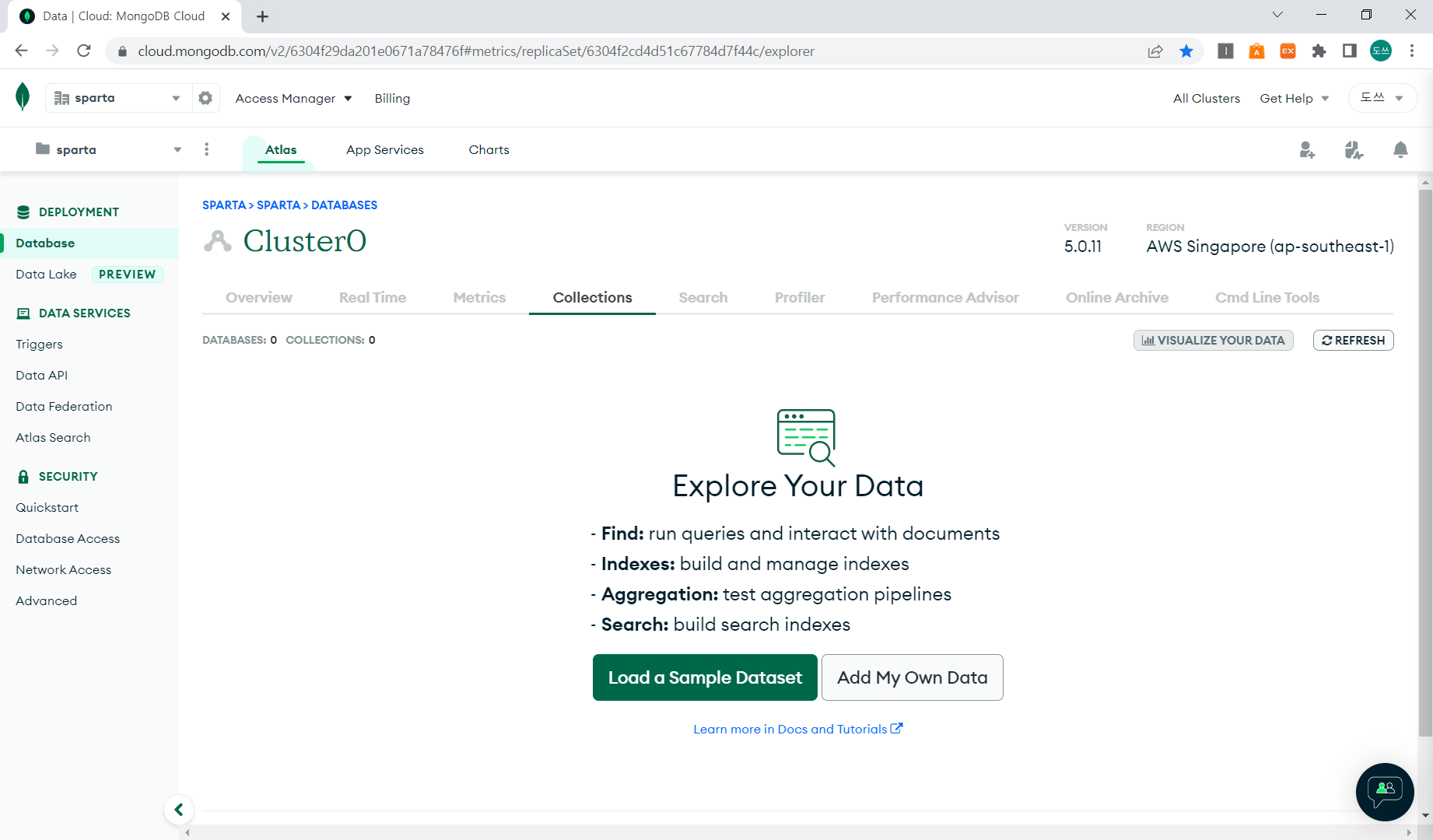1433x840 pixels.
Task: Switch to the Charts tab
Action: pos(489,149)
